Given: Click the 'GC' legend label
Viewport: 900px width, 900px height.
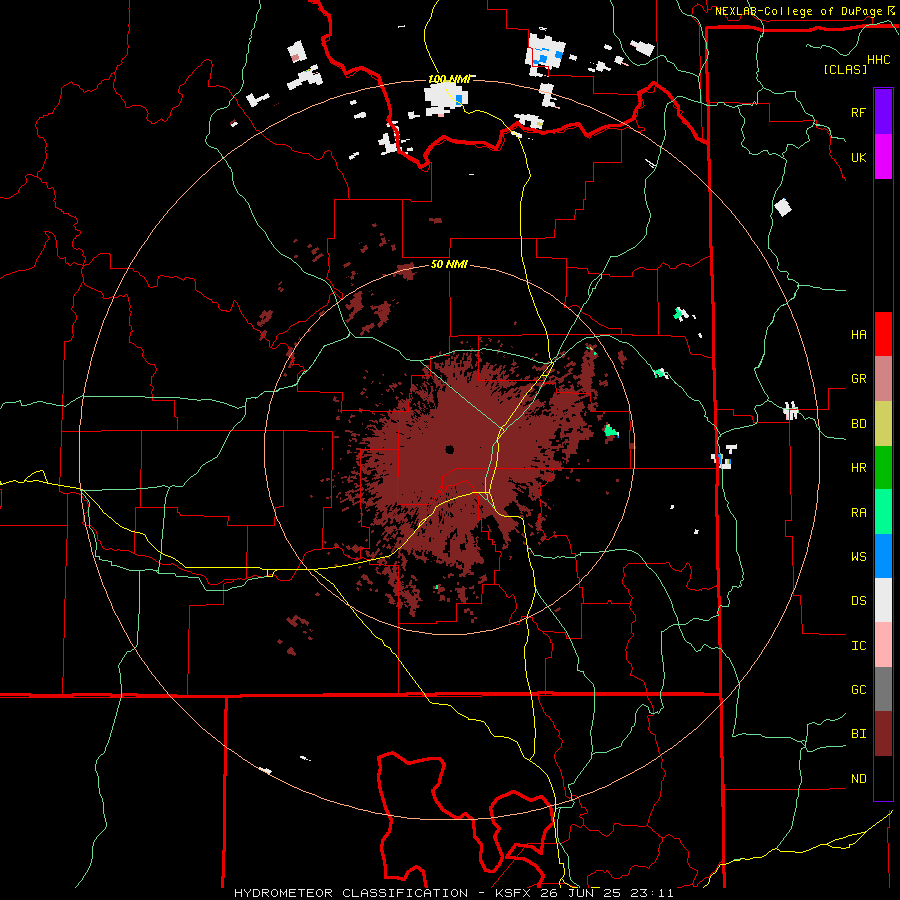Looking at the screenshot, I should pyautogui.click(x=859, y=690).
